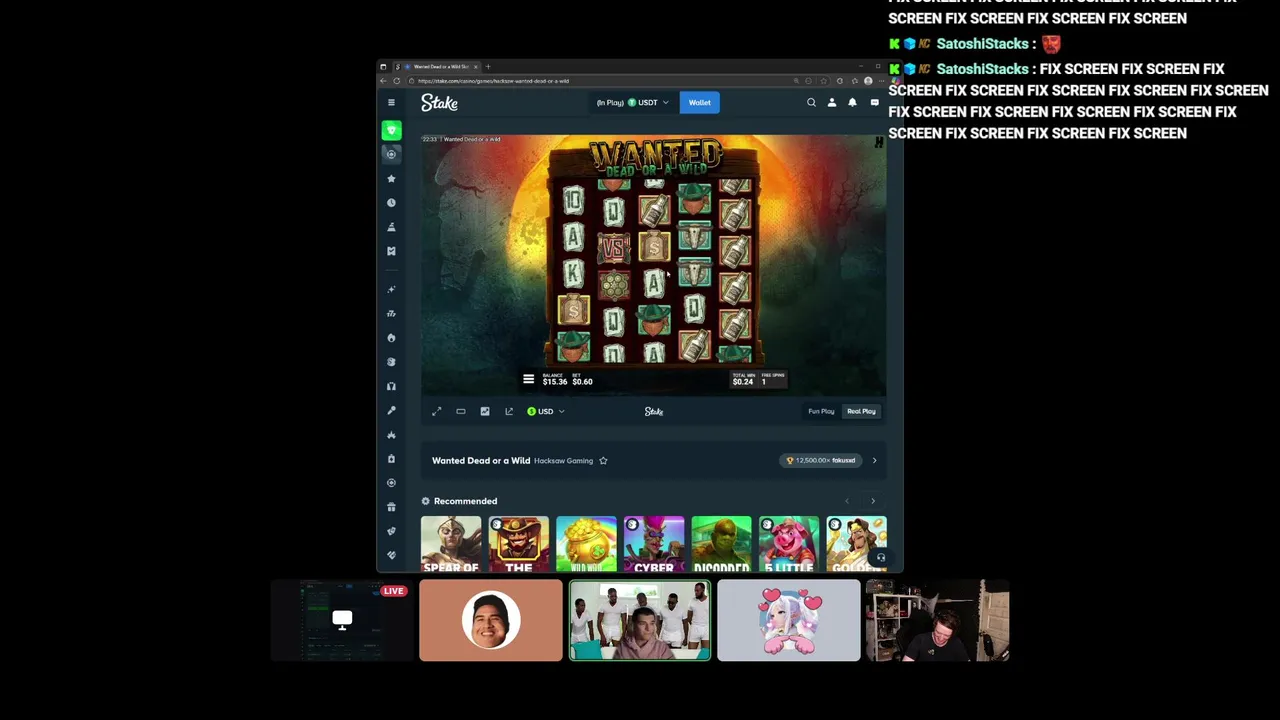Open the notifications bell
Screen dimensions: 1280x720
(852, 102)
